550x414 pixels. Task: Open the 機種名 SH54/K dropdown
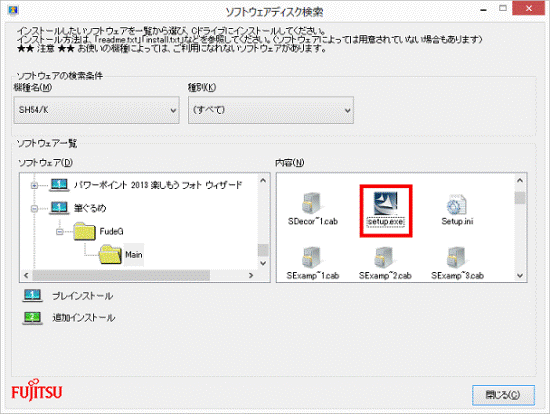(x=96, y=110)
